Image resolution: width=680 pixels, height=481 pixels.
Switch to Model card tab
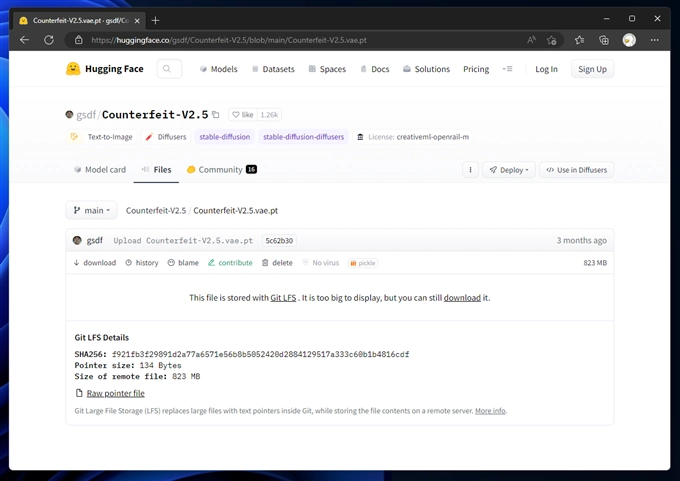pos(100,170)
